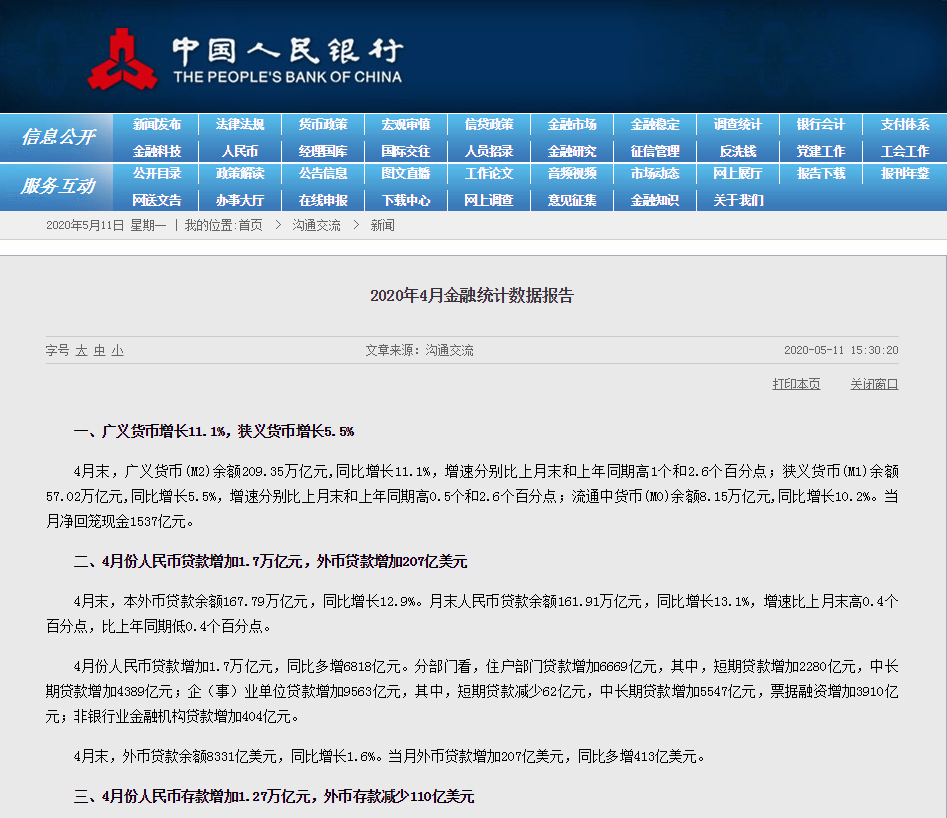Viewport: 947px width, 818px height.
Task: Click 服务互动 section header
Action: pos(58,186)
